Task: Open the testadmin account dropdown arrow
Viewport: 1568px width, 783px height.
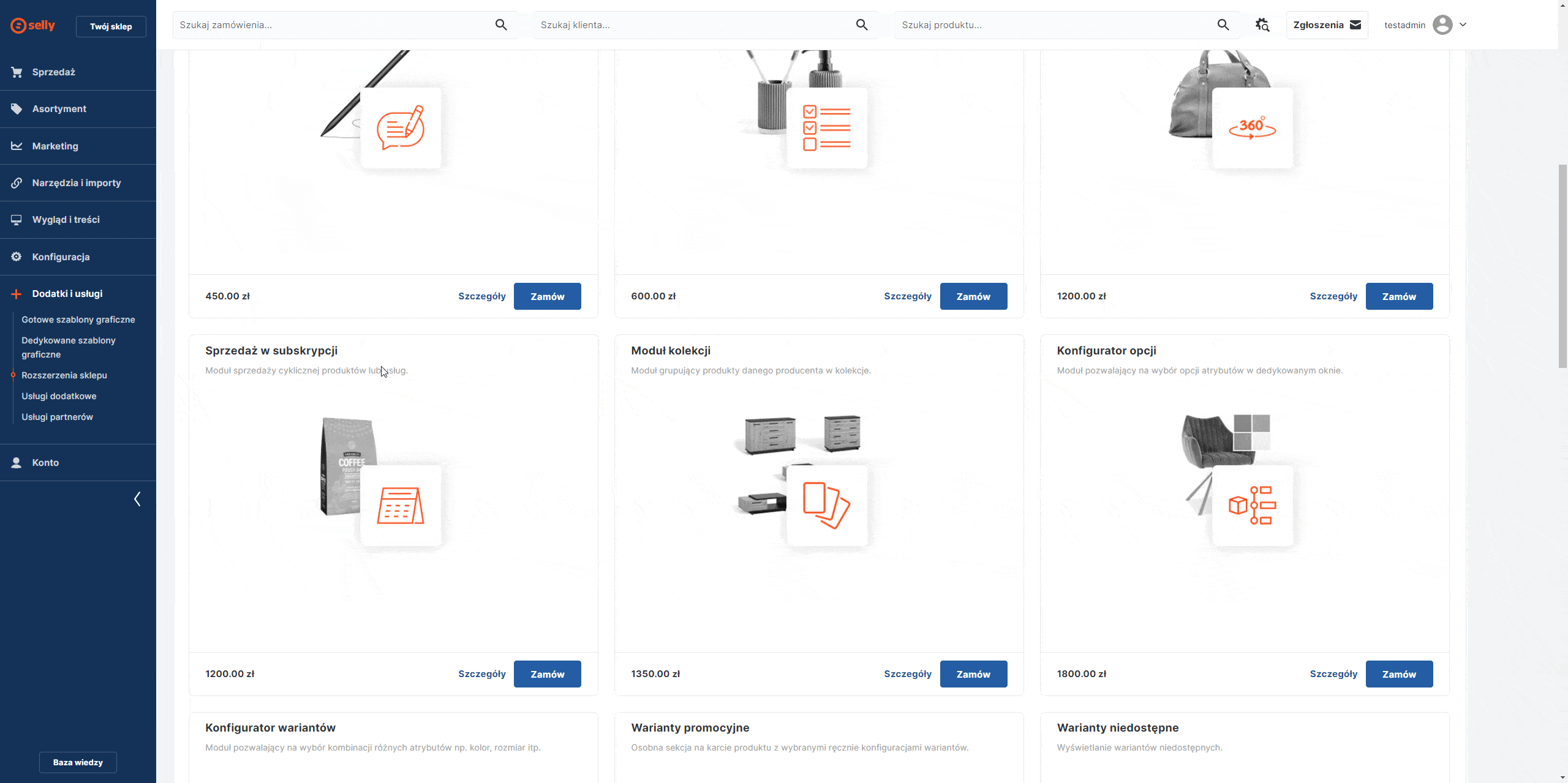Action: 1463,25
